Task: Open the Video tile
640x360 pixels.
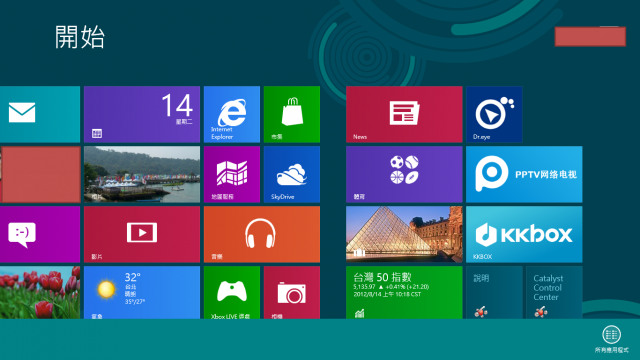Action: (142, 234)
